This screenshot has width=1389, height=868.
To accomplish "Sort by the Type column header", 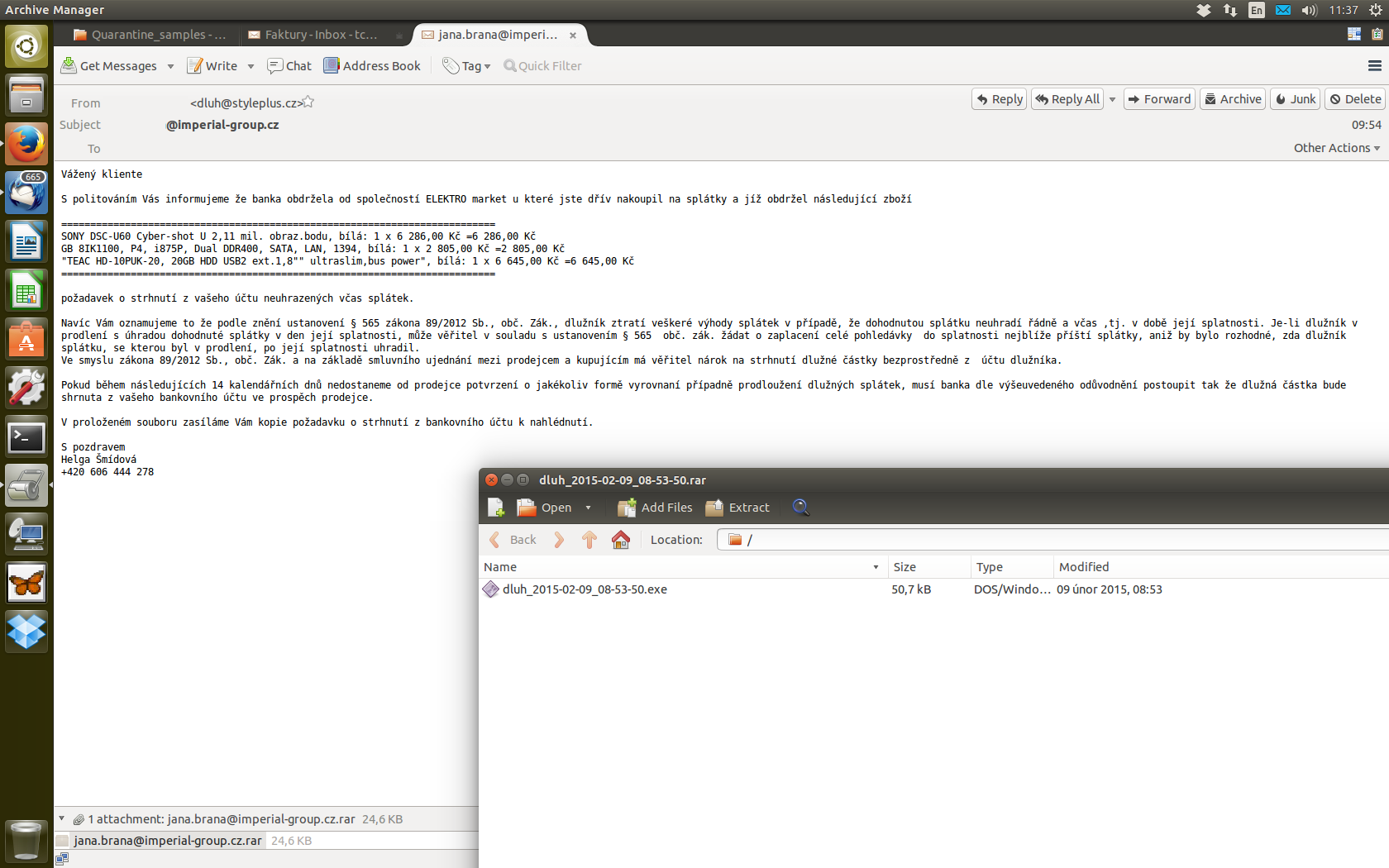I will coord(1013,567).
